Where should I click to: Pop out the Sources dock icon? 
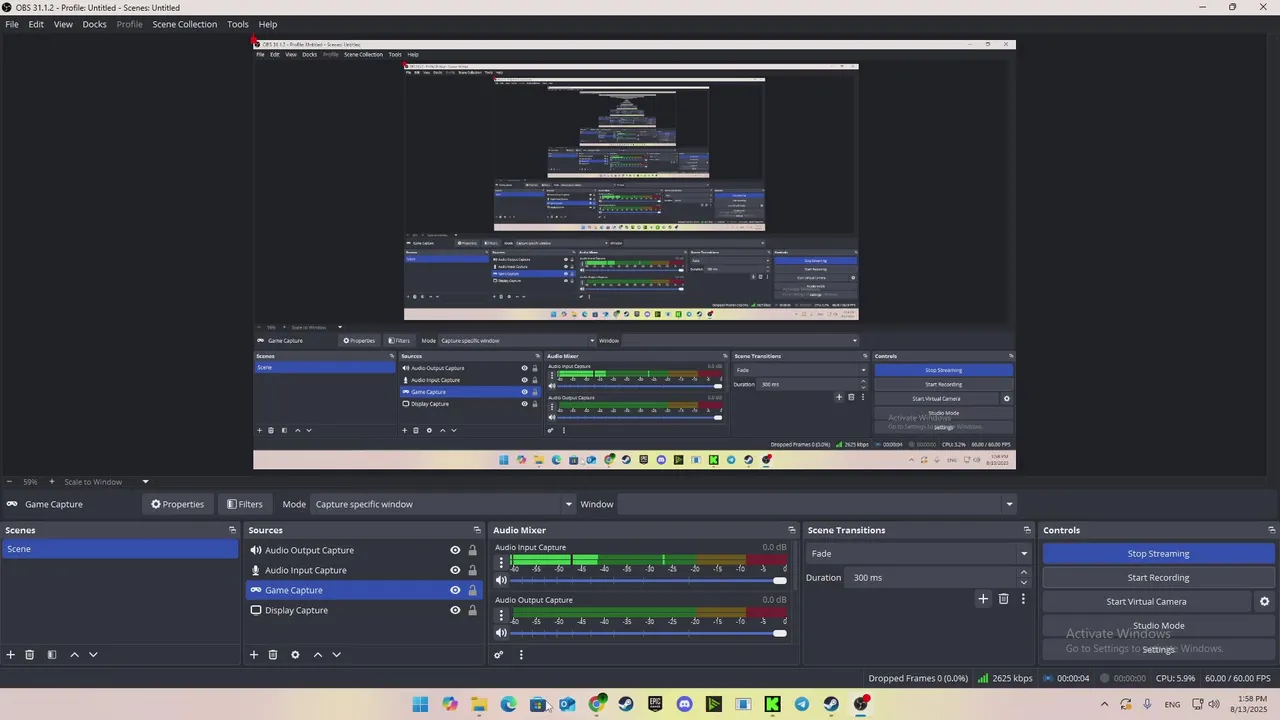(477, 530)
